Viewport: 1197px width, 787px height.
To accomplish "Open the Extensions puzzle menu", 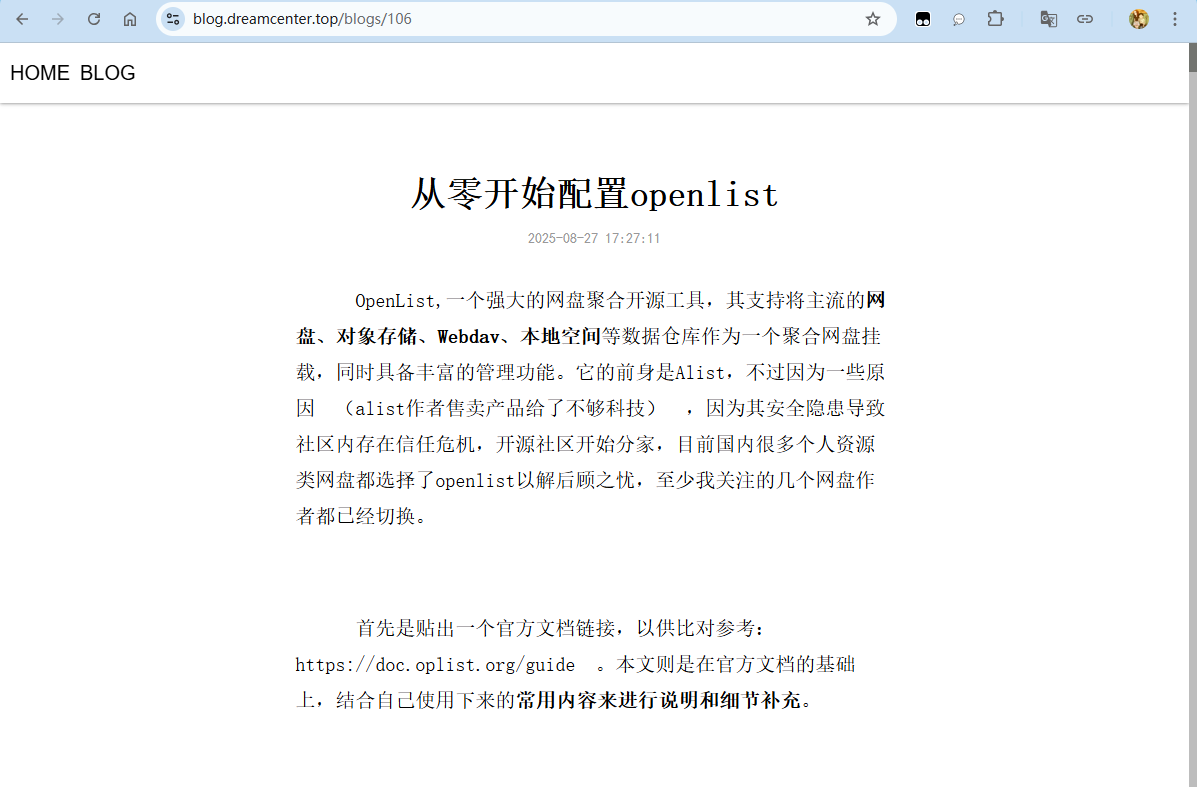I will point(995,19).
